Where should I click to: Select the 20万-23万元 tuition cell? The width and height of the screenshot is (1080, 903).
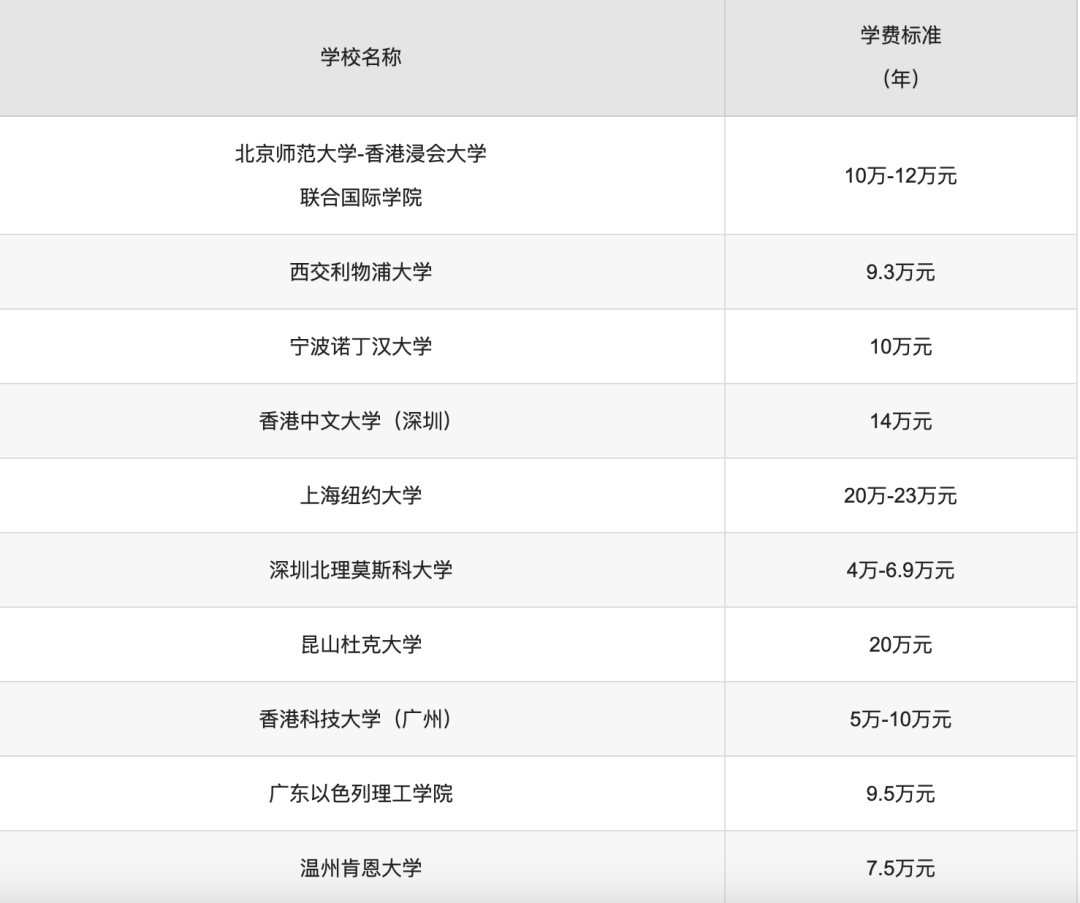900,495
